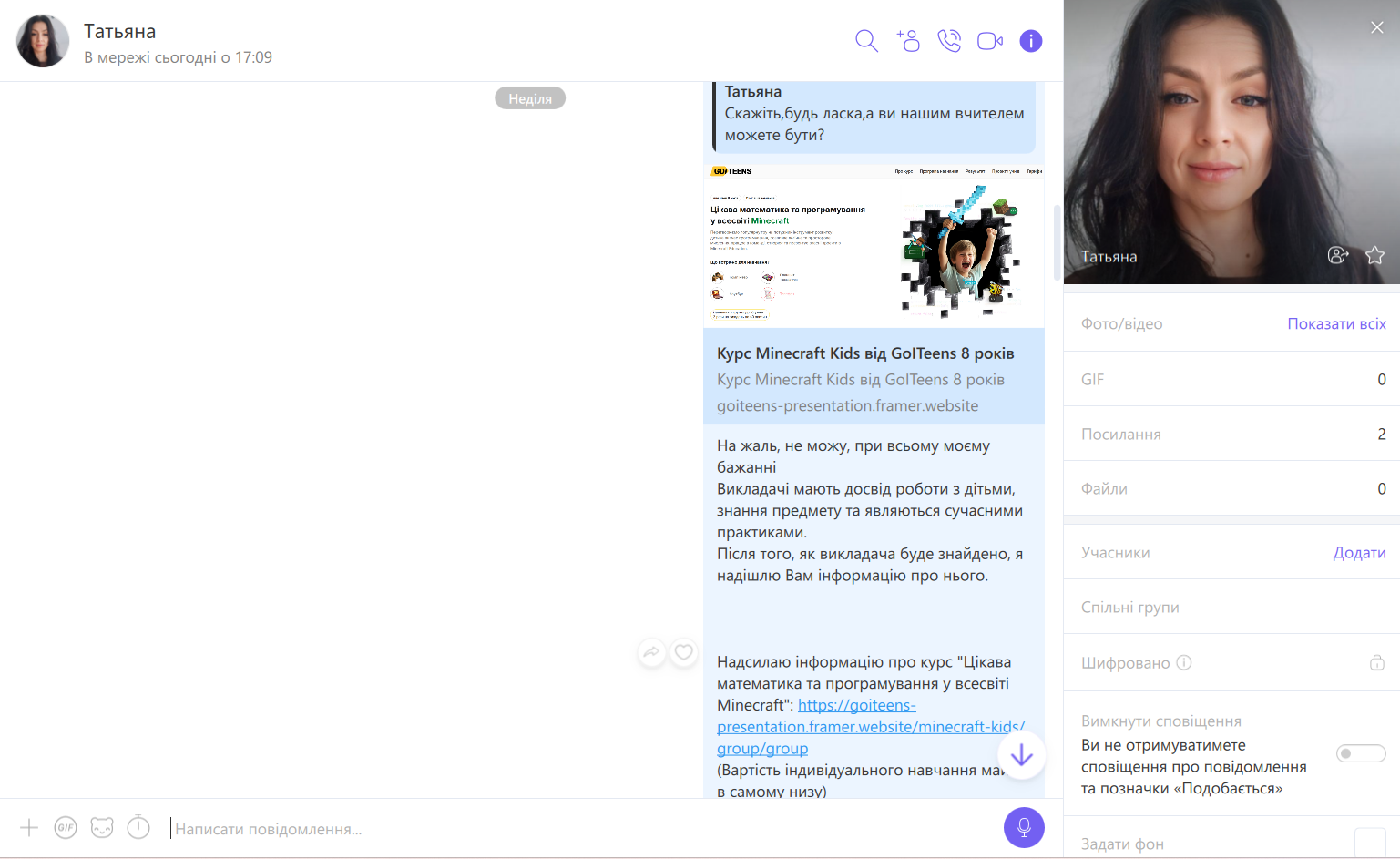Viewport: 1400px width, 859px height.
Task: Click the Написати повідомлення input field
Action: click(x=583, y=829)
